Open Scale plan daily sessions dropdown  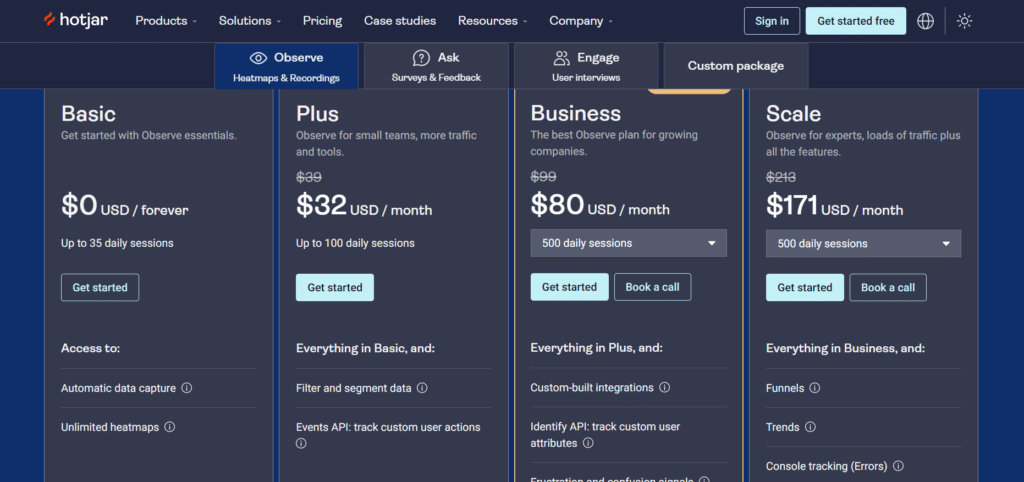coord(863,244)
